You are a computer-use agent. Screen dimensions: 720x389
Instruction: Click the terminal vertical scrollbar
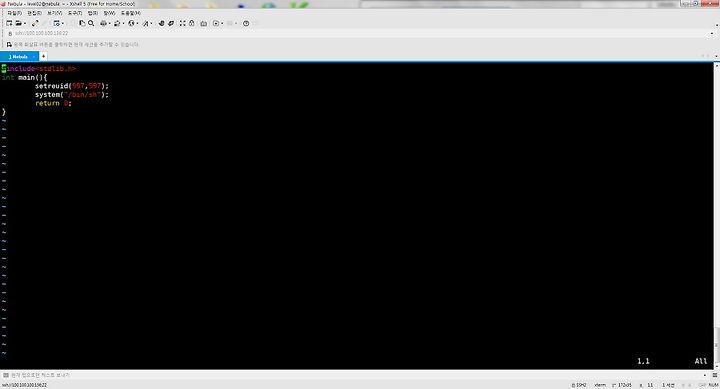(716, 216)
